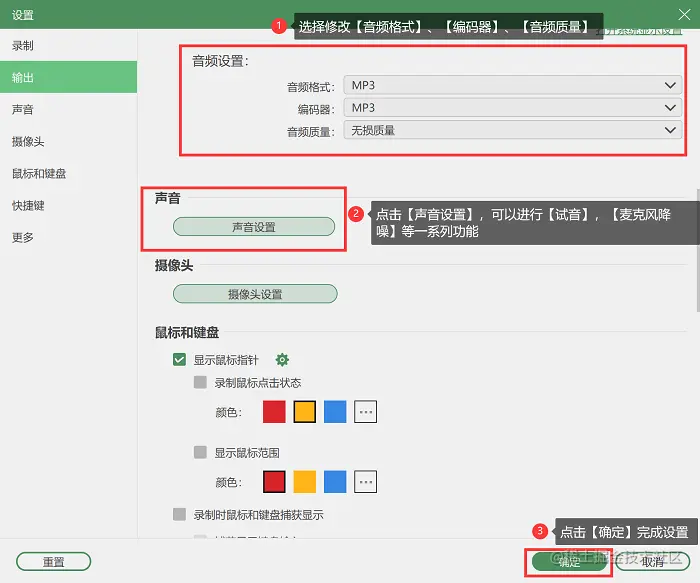Pick red click-state color swatch
This screenshot has height=583, width=700.
[x=274, y=412]
